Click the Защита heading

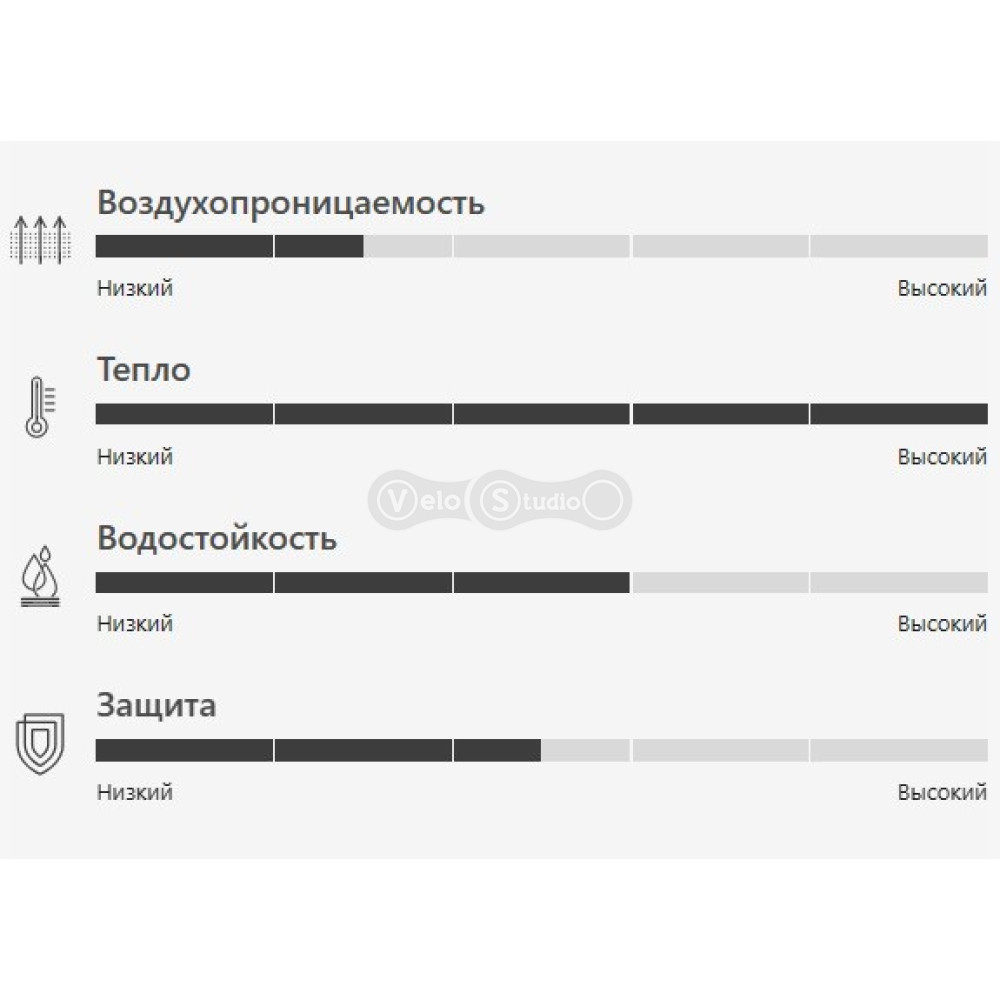click(x=156, y=707)
